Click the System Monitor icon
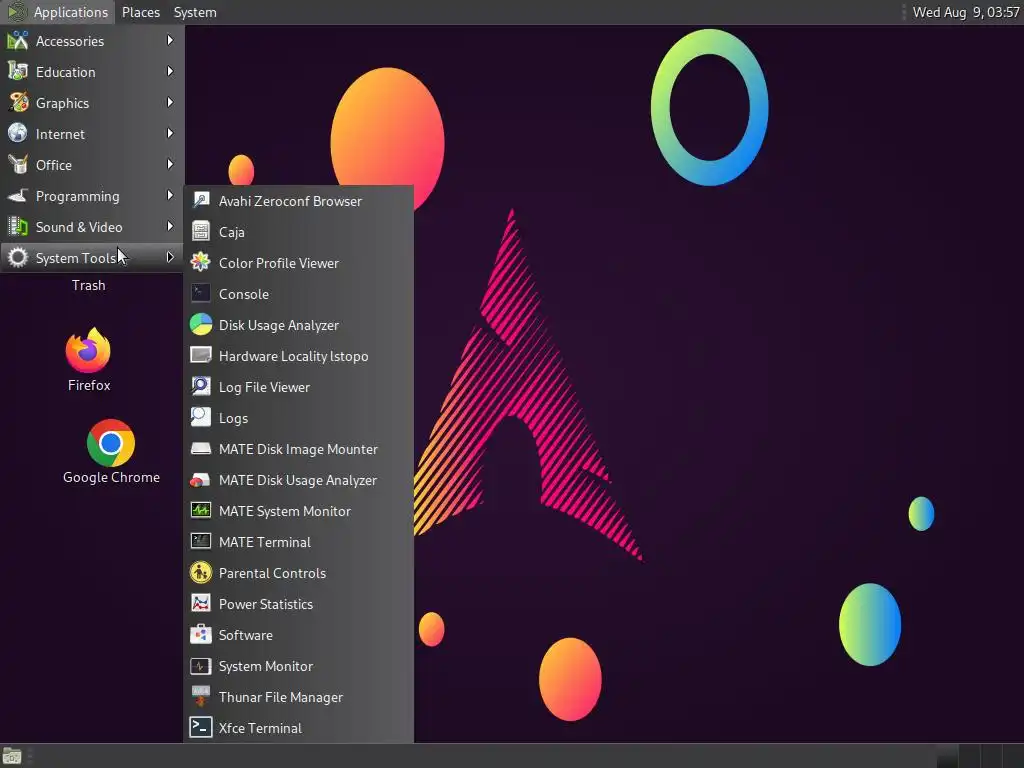This screenshot has height=768, width=1024. (200, 666)
